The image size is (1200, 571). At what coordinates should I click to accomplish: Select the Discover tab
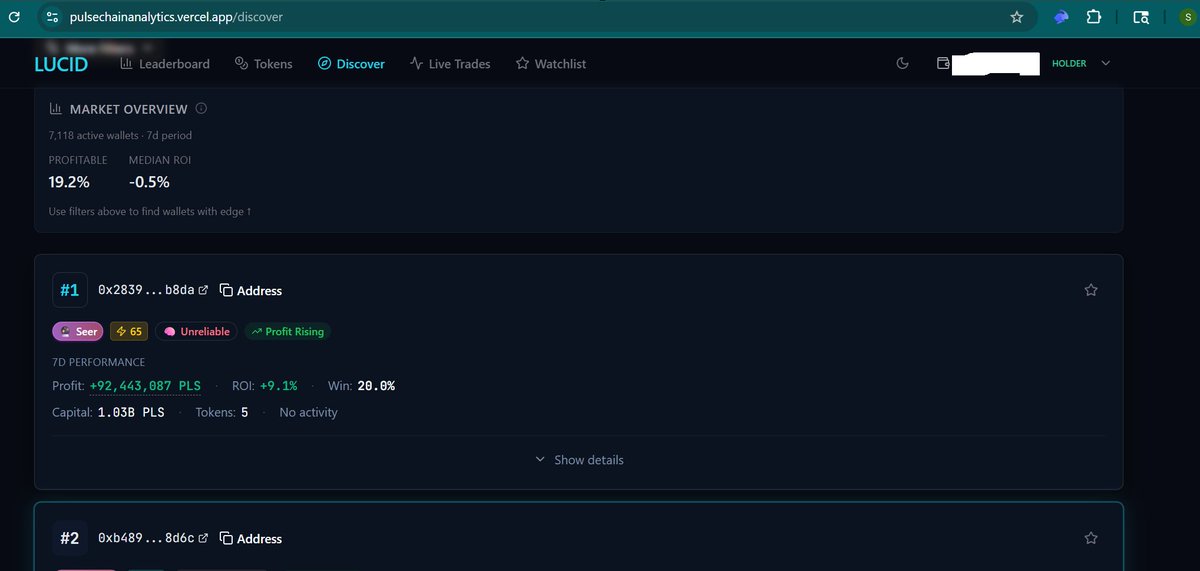point(351,64)
